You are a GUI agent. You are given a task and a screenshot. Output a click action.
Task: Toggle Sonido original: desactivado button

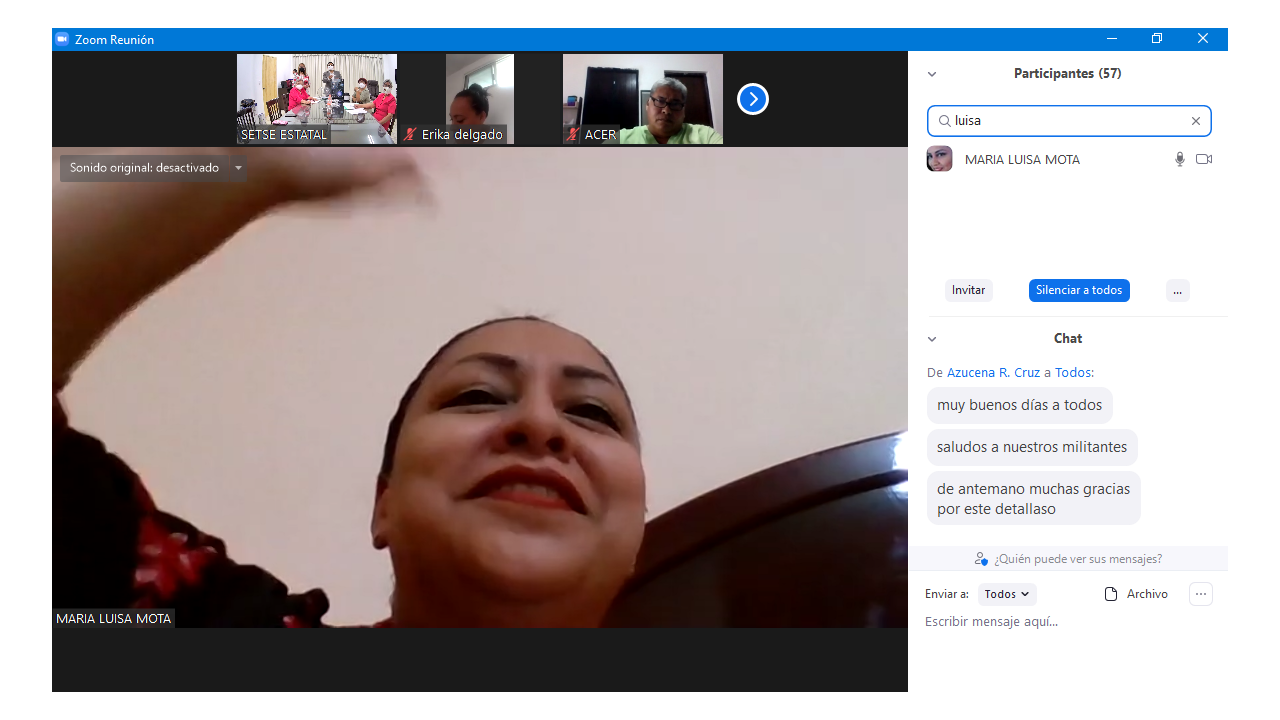click(x=144, y=168)
